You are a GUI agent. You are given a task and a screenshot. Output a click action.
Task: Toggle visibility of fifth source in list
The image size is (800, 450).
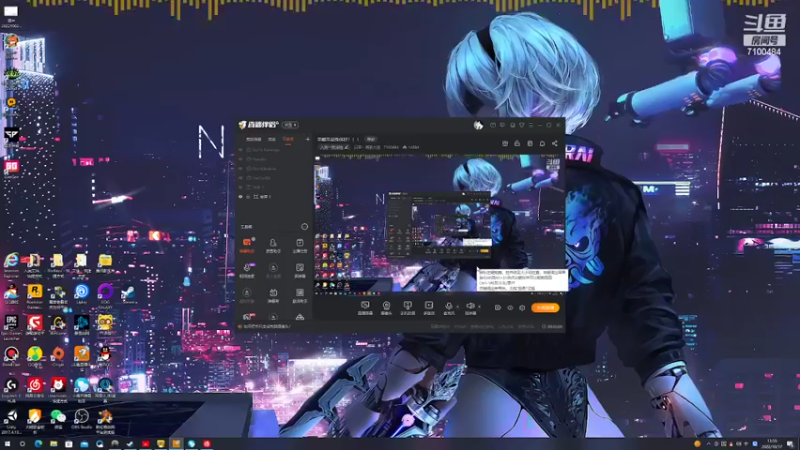241,187
